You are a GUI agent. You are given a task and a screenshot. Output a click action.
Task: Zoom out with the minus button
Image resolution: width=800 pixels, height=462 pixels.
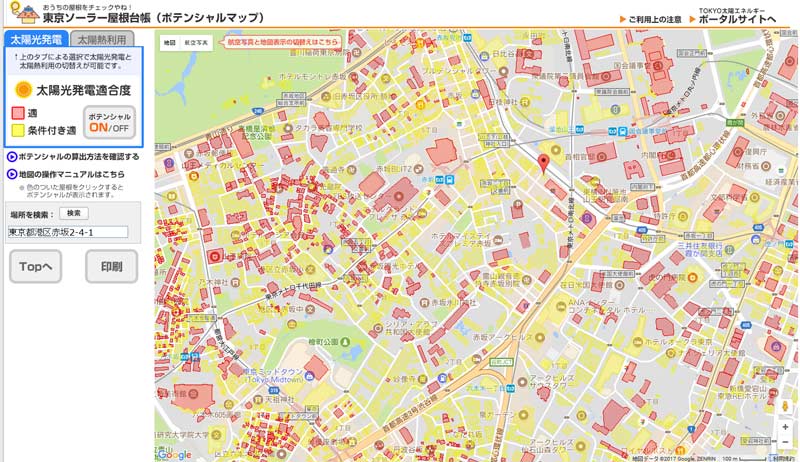coord(785,442)
